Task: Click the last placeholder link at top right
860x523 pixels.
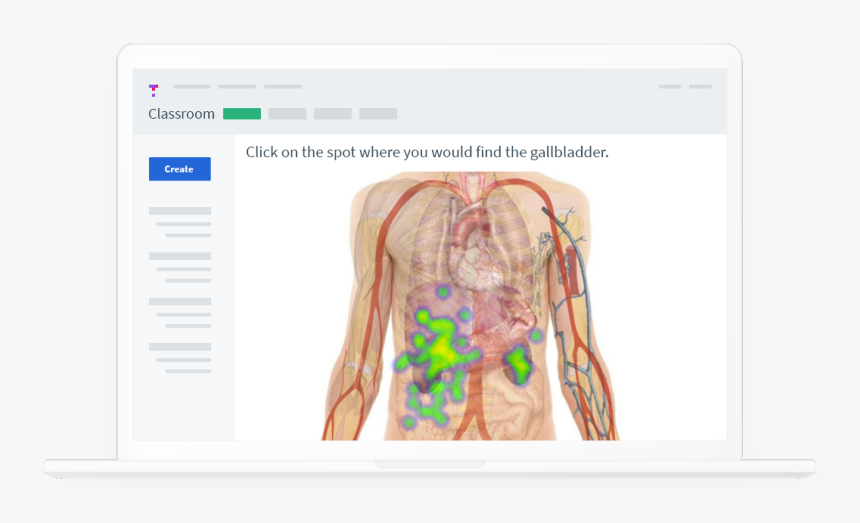Action: tap(700, 87)
